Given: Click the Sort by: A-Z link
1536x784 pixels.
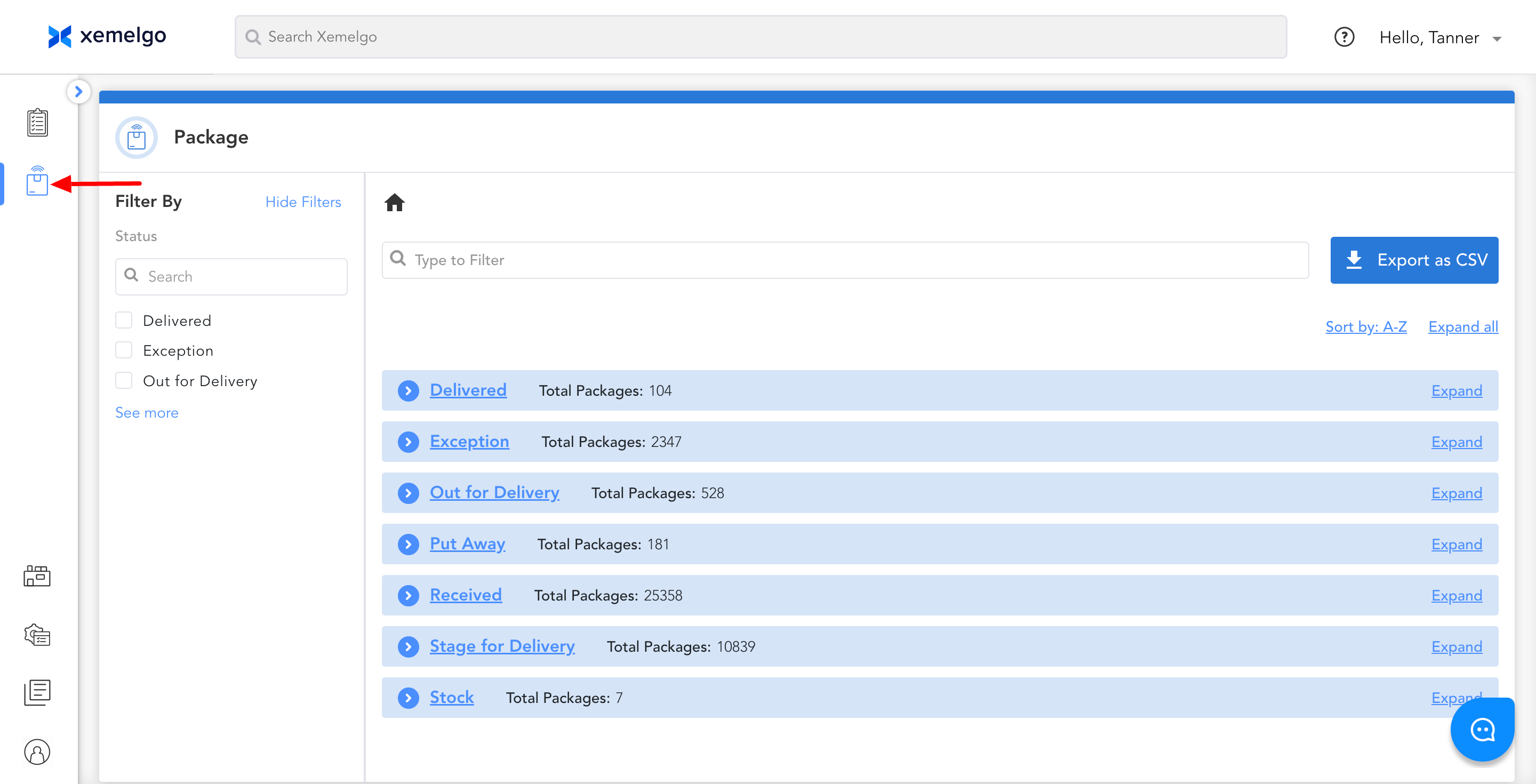Looking at the screenshot, I should pos(1365,327).
